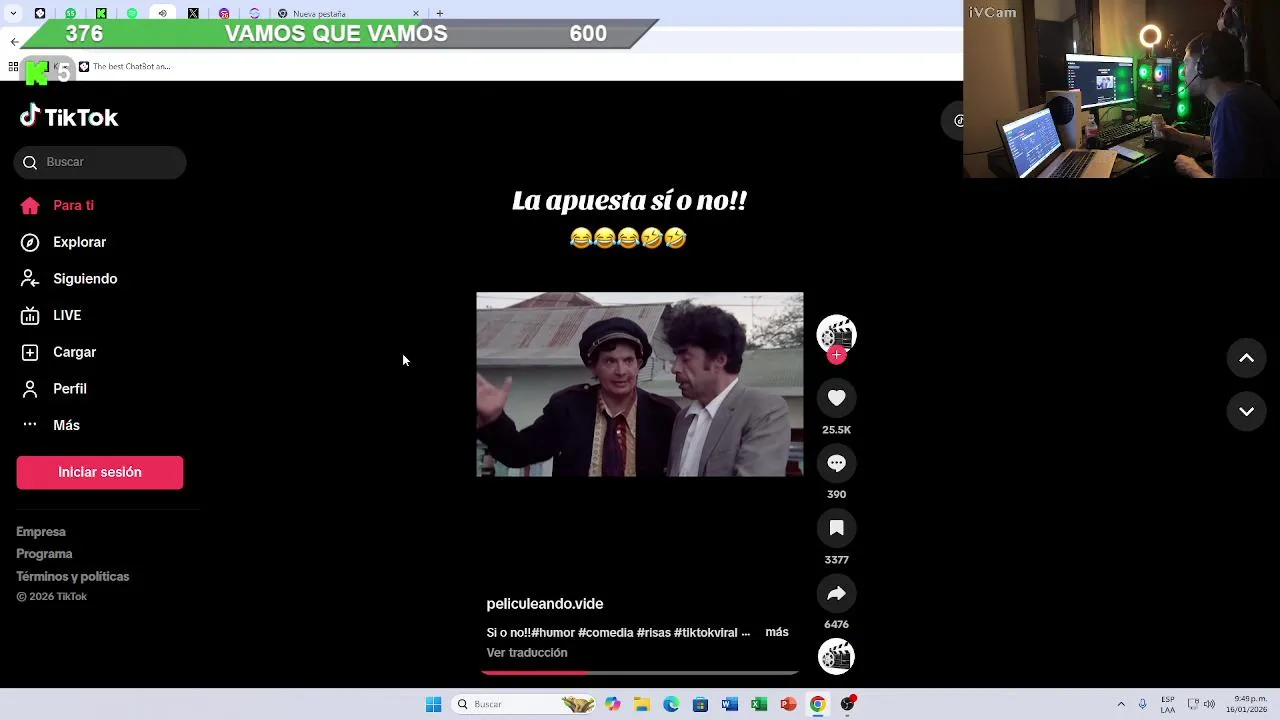Launch Microsoft Edge from taskbar
Viewport: 1280px width, 720px height.
tap(671, 704)
